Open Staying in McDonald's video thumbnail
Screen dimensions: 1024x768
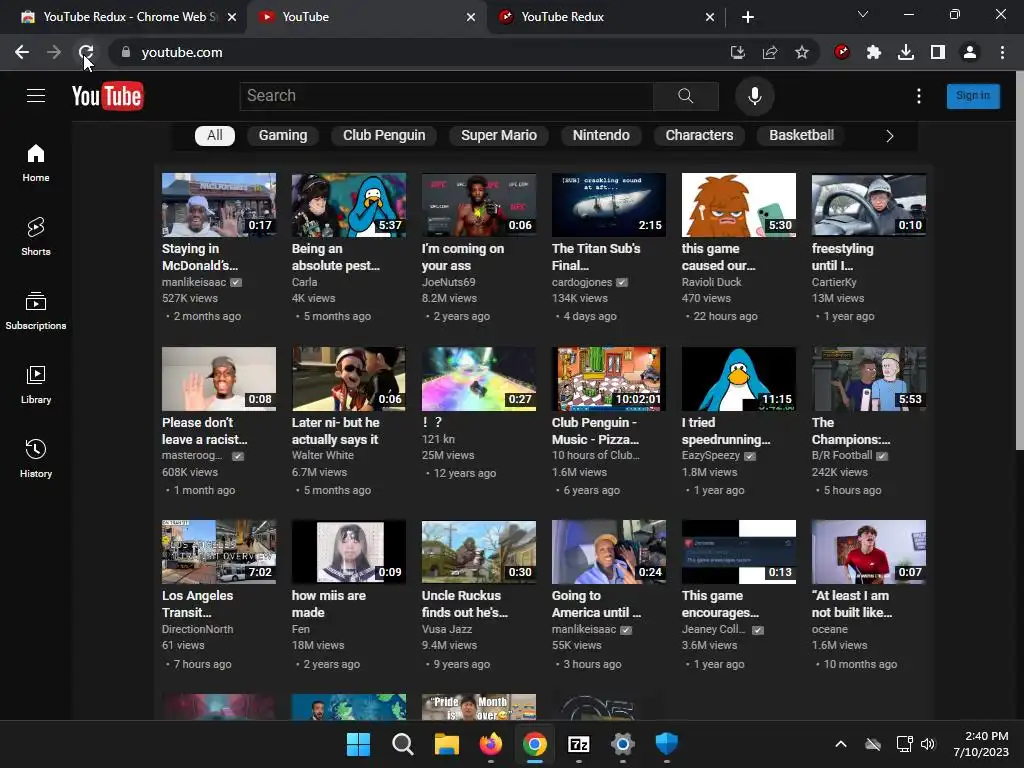click(219, 205)
